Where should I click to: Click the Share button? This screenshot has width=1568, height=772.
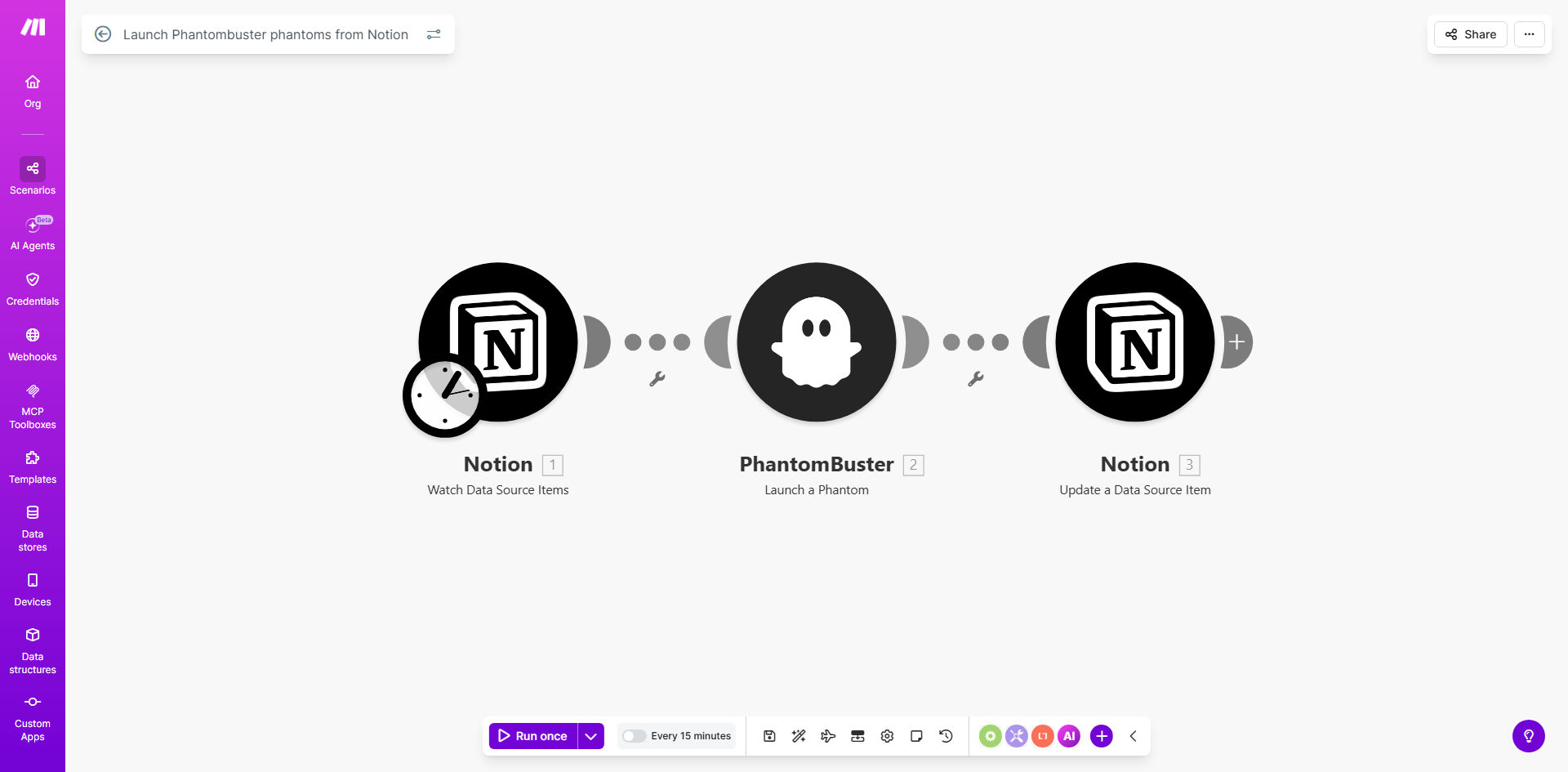click(1471, 34)
